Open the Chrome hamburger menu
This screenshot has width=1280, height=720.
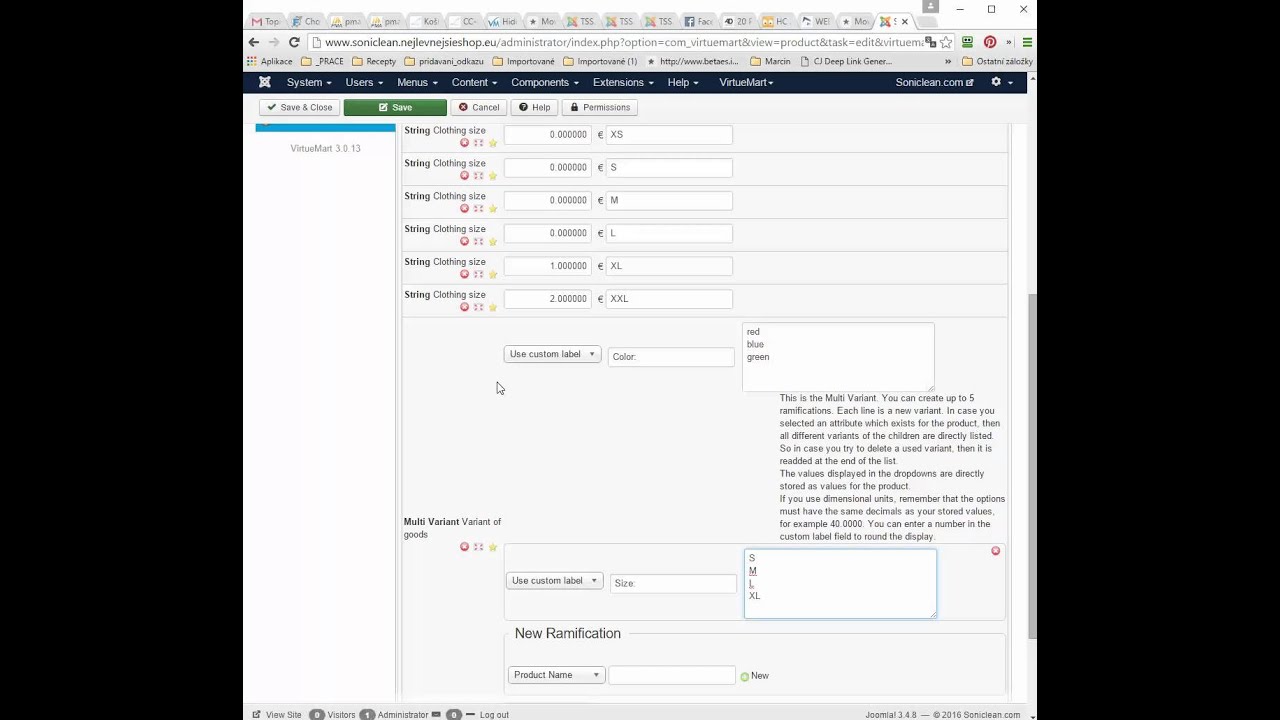(x=1027, y=42)
